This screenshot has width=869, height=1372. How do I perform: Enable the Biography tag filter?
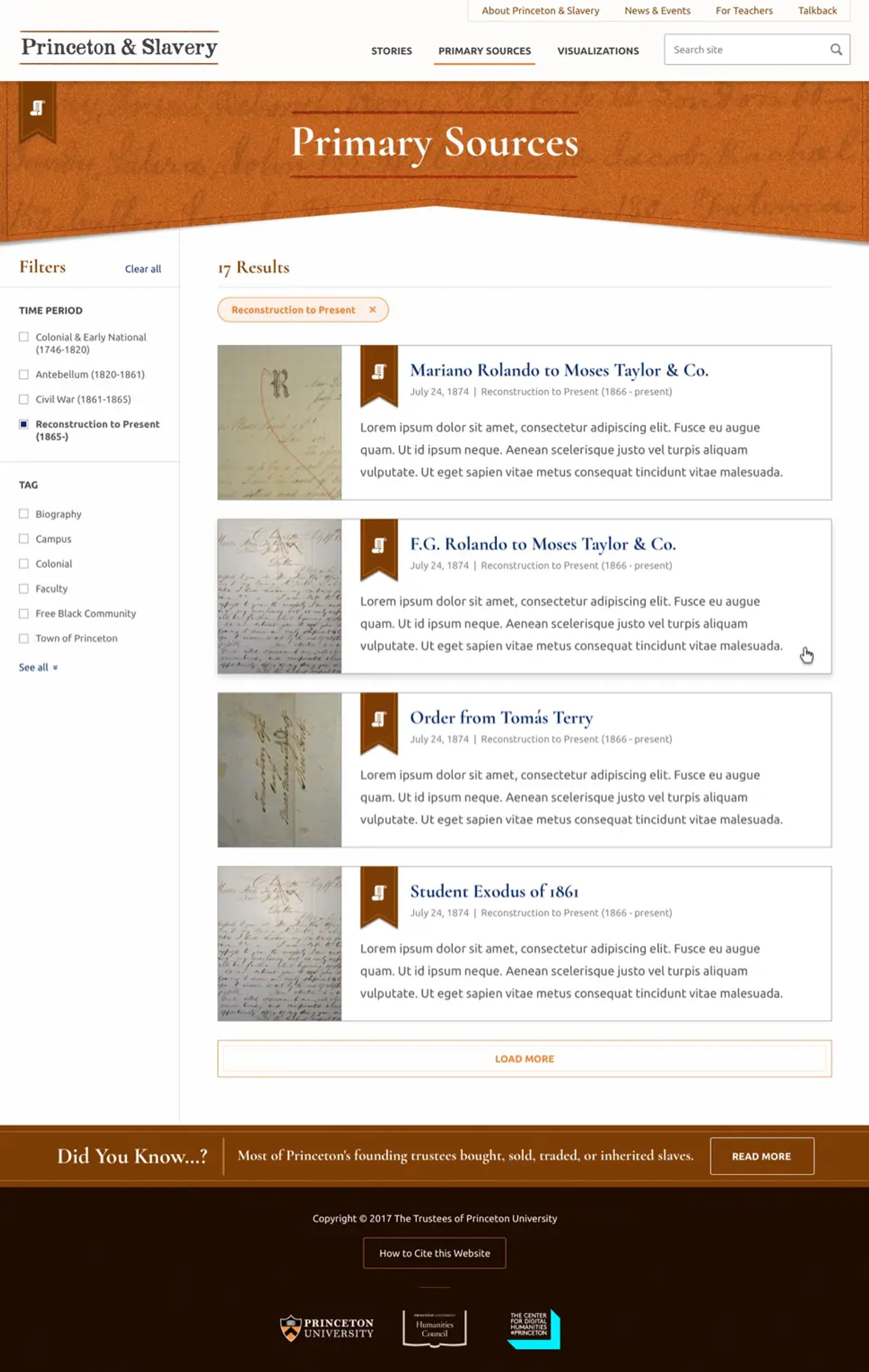pos(23,514)
